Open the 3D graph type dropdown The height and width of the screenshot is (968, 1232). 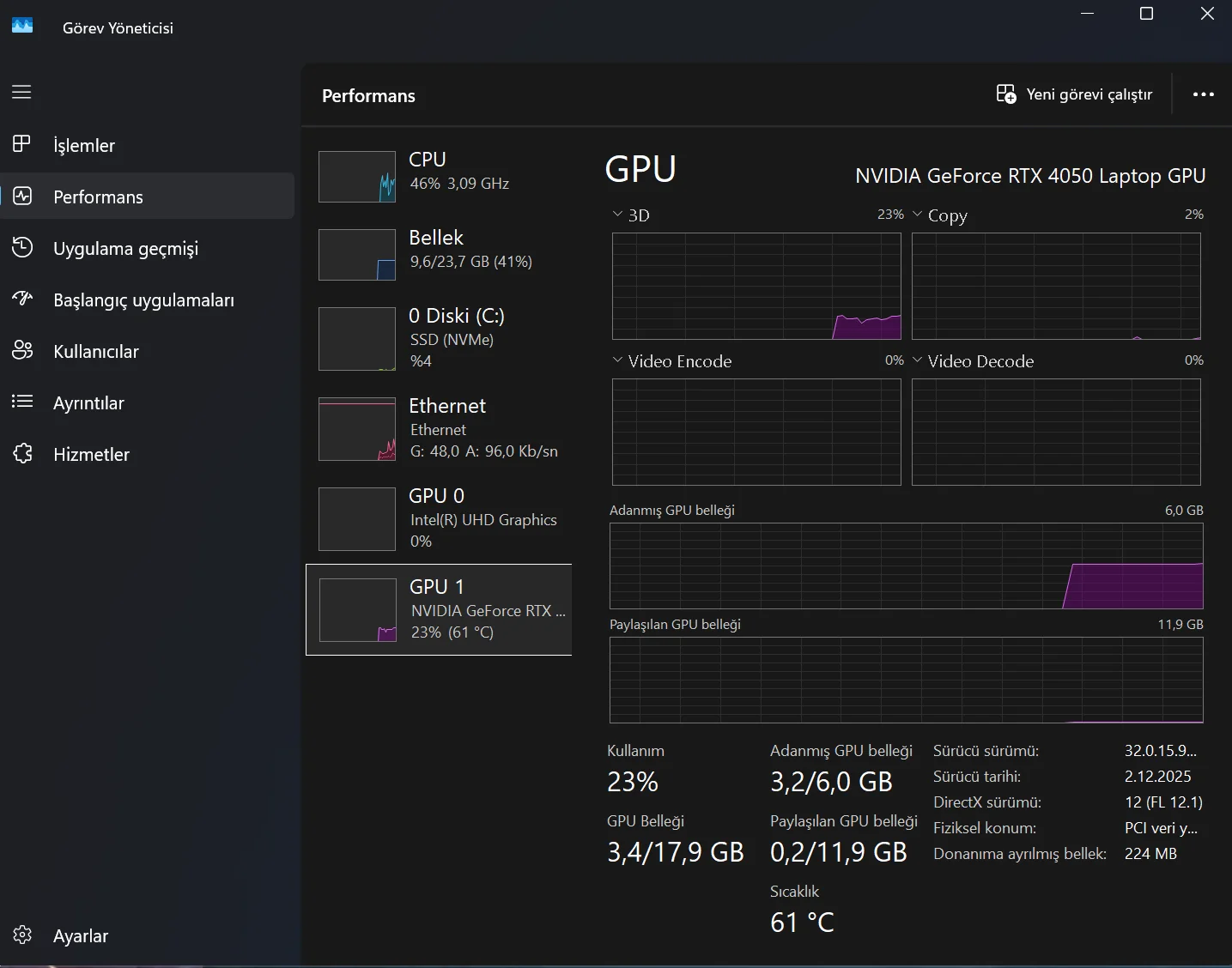617,215
